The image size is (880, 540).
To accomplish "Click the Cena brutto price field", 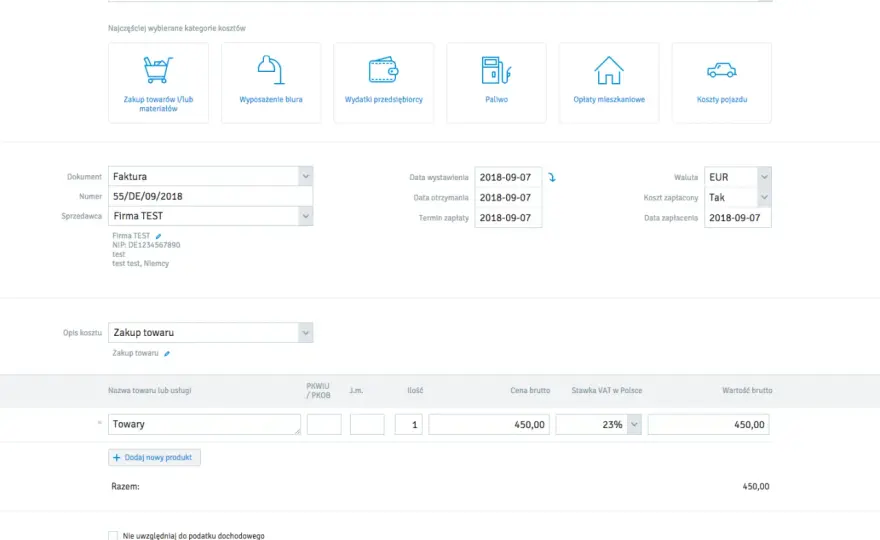I will pyautogui.click(x=489, y=424).
